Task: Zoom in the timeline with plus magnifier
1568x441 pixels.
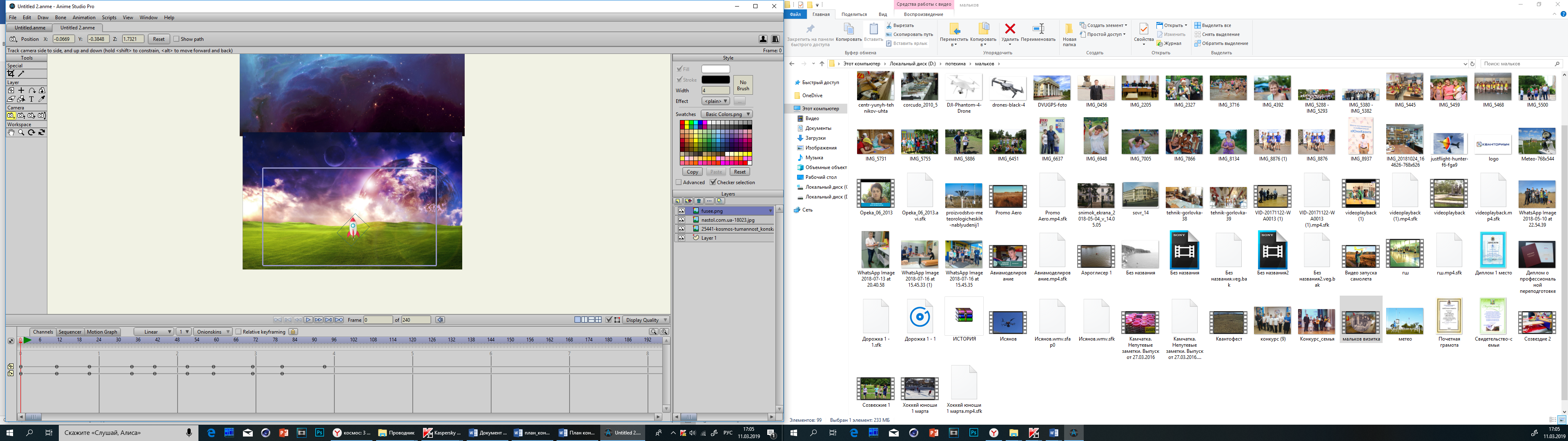Action: (664, 331)
